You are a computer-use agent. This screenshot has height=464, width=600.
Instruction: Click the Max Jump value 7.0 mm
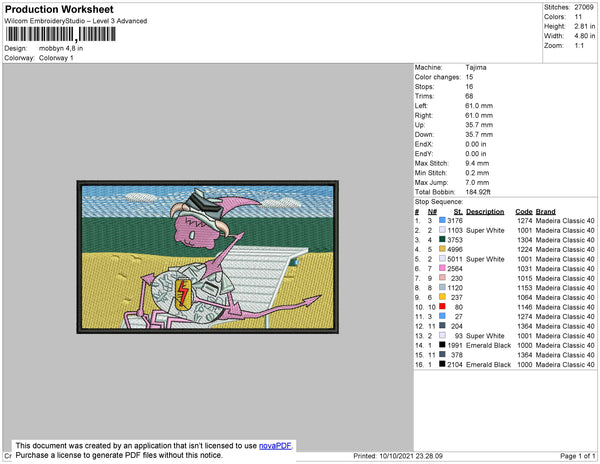click(477, 182)
